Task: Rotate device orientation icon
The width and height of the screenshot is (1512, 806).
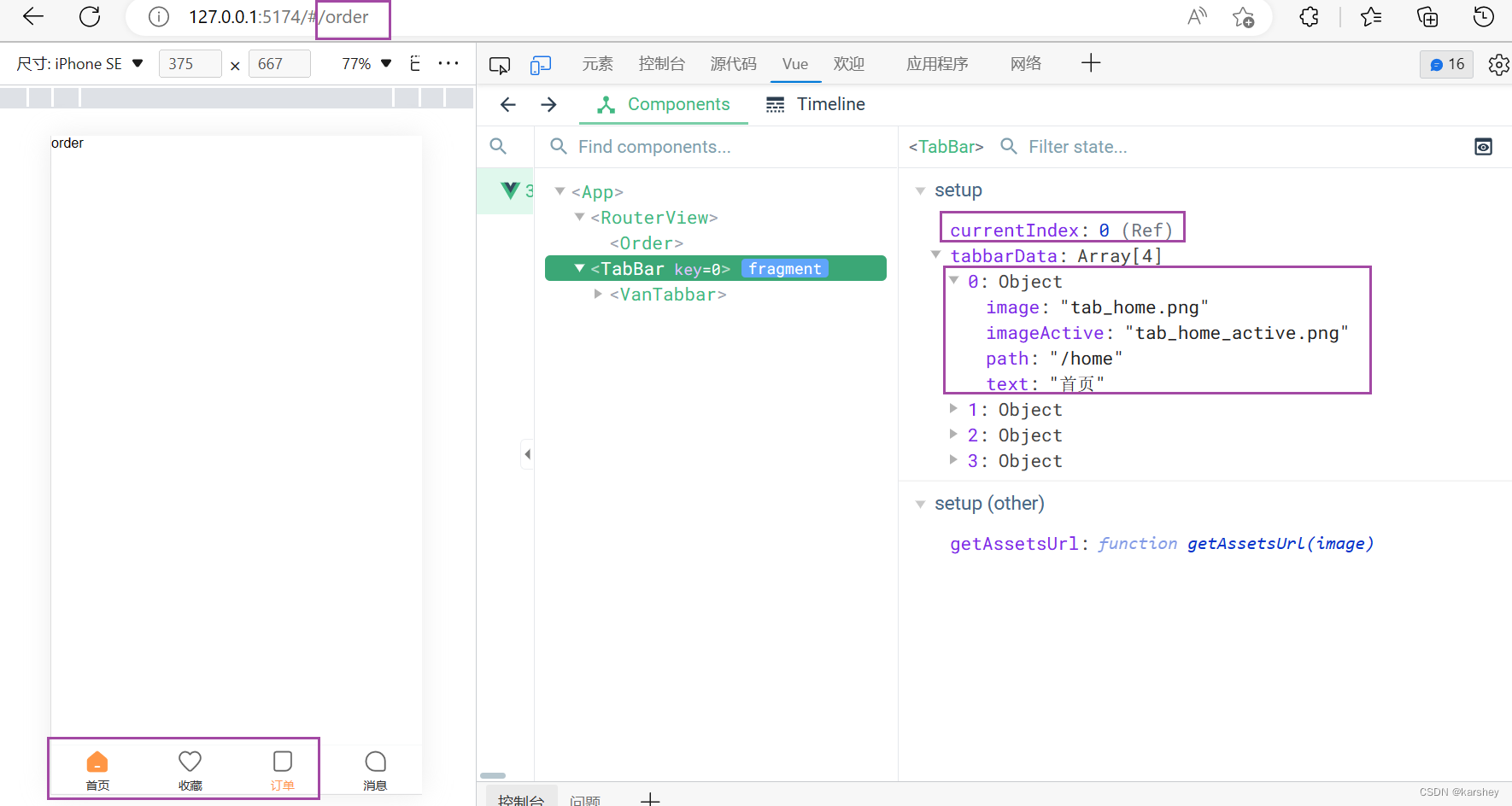Action: 415,63
